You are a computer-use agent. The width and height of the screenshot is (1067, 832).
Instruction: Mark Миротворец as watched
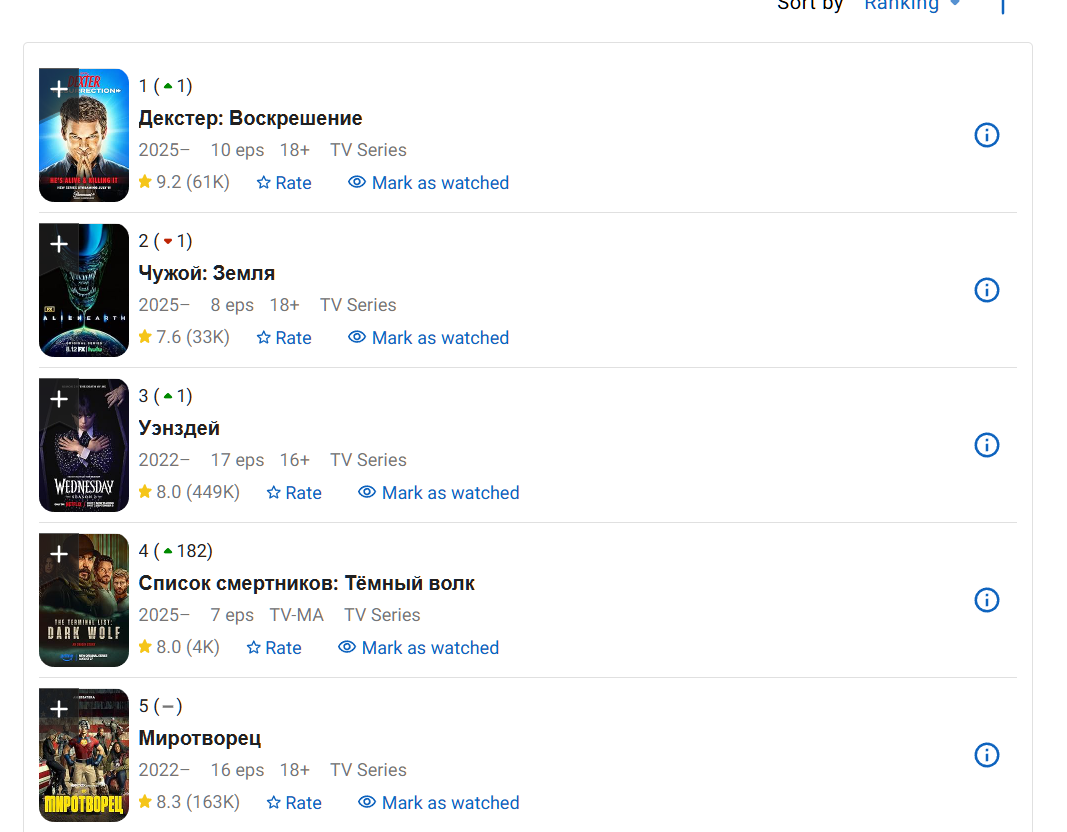point(438,803)
